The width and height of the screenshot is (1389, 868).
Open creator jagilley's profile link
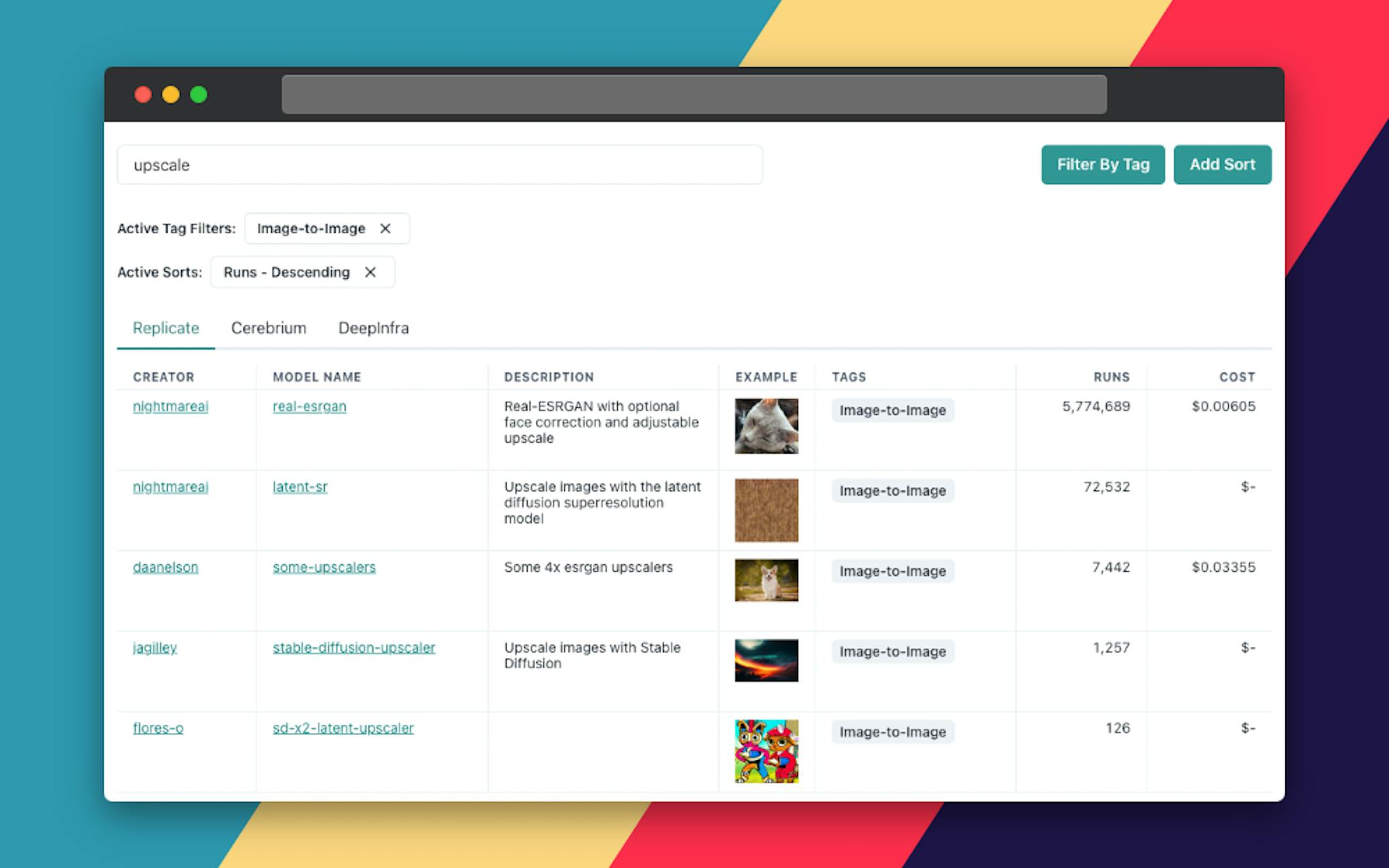click(155, 648)
